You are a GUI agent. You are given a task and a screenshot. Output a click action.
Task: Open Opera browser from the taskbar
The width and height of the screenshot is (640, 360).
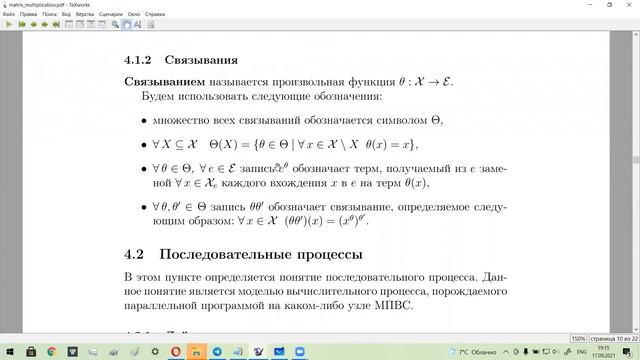click(176, 351)
